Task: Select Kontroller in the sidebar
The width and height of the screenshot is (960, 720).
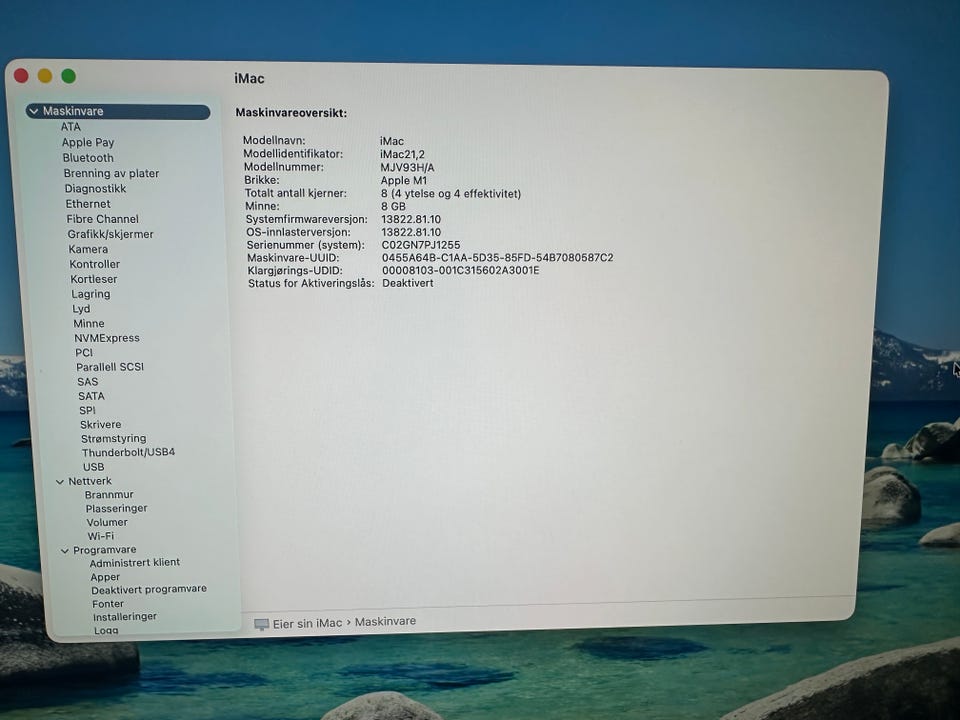Action: pos(94,264)
